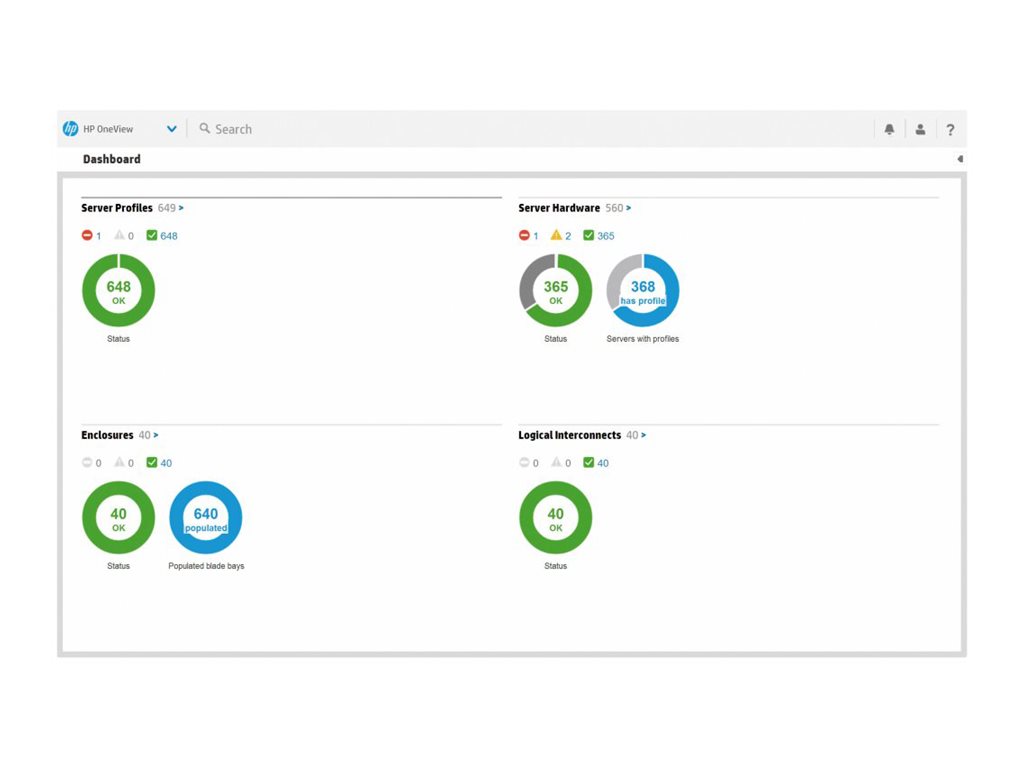The height and width of the screenshot is (768, 1024).
Task: Click the user session icon in the banner
Action: click(x=920, y=129)
